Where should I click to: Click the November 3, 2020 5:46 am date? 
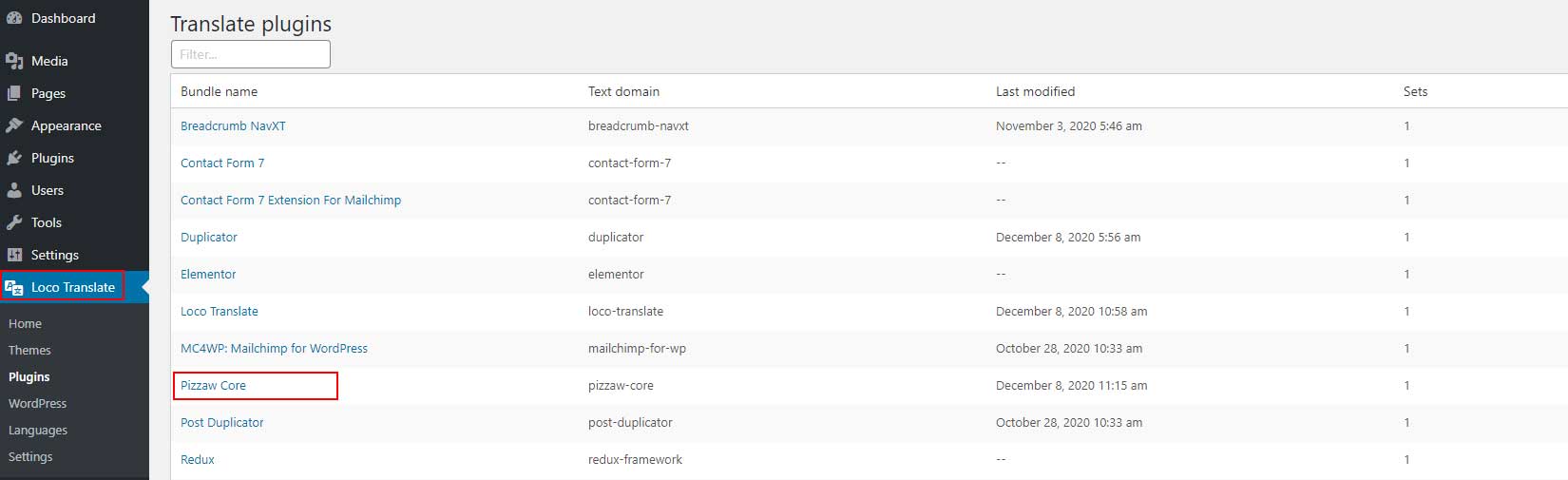1069,126
